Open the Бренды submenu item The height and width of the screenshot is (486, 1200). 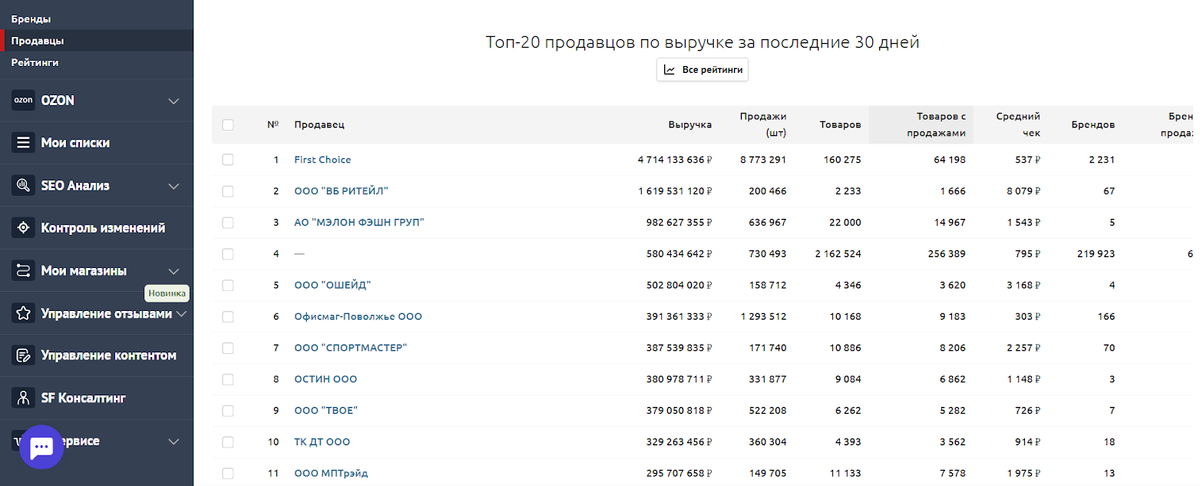pos(31,19)
